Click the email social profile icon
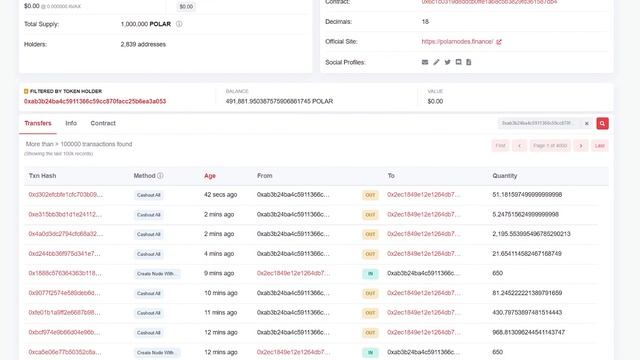Image resolution: width=640 pixels, height=360 pixels. [425, 62]
